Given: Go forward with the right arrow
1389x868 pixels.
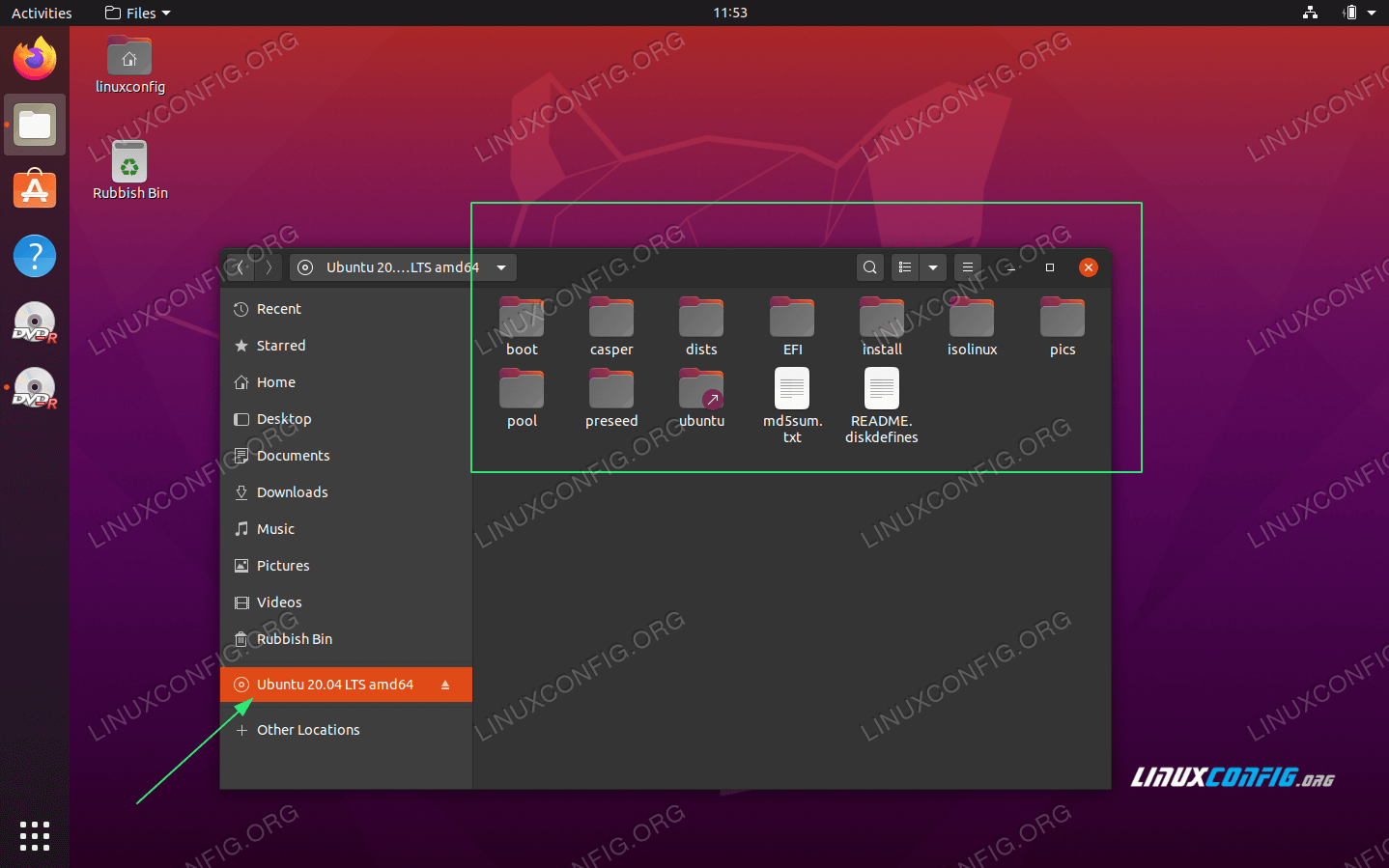Looking at the screenshot, I should coord(269,267).
